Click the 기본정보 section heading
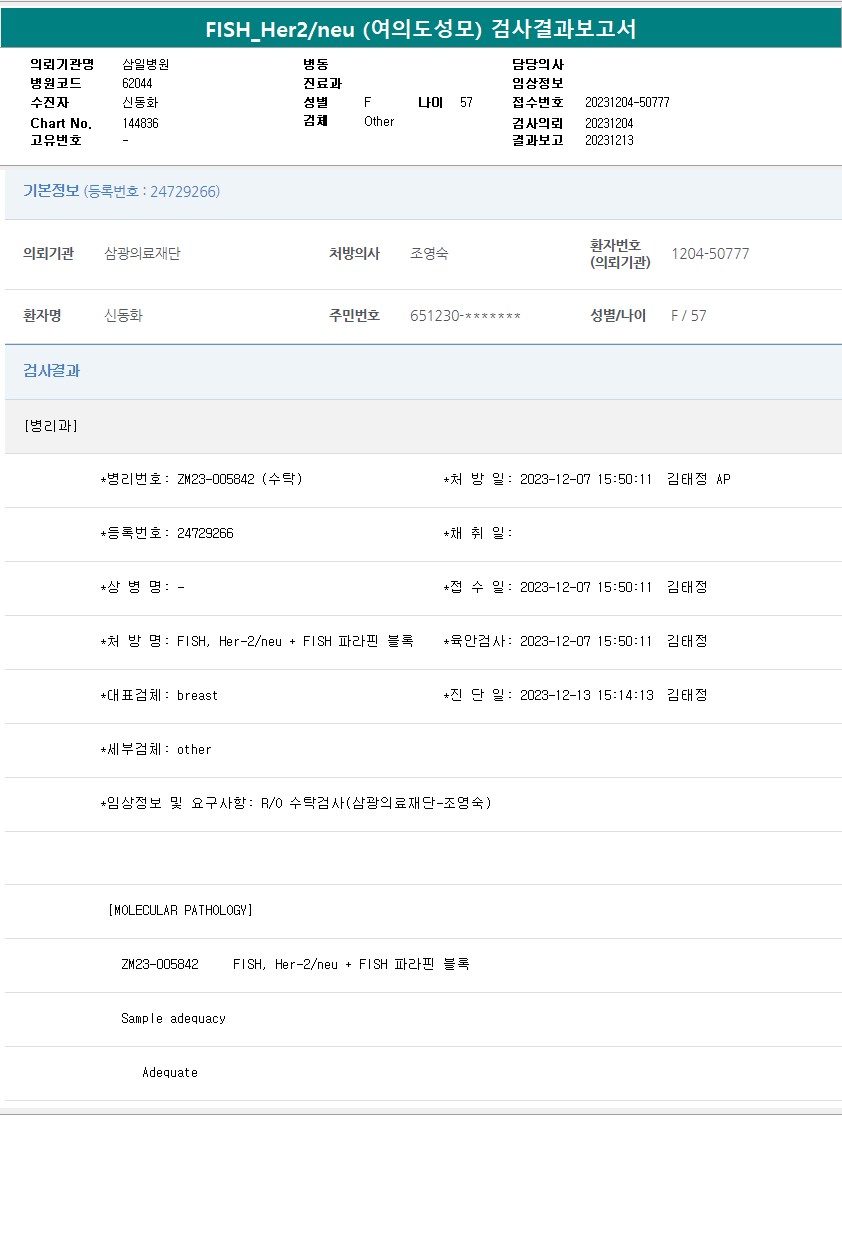 tap(51, 191)
